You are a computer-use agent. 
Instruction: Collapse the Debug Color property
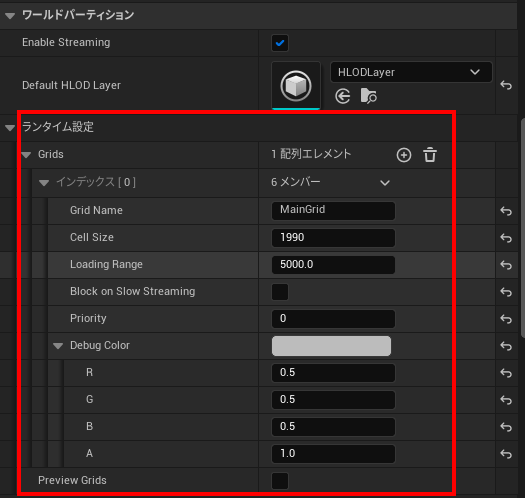58,346
